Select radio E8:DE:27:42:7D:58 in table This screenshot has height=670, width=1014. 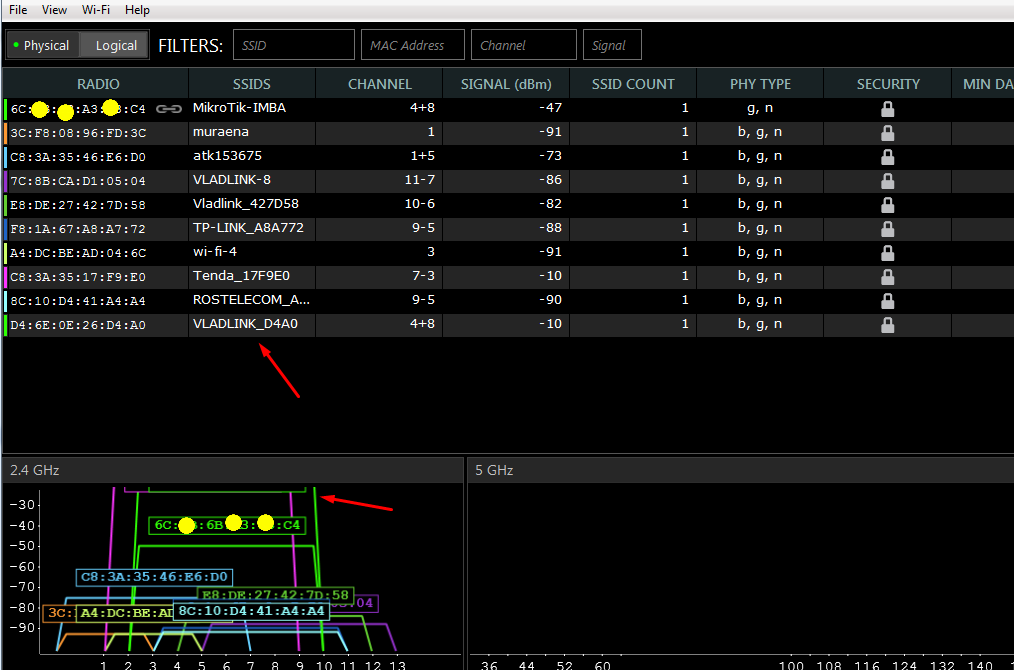pyautogui.click(x=78, y=206)
